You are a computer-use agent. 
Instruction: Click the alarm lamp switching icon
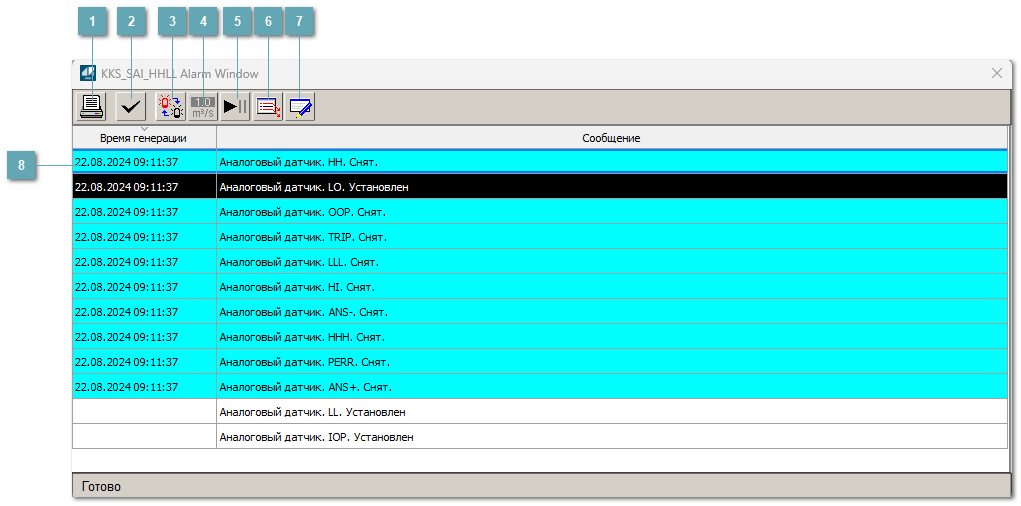pos(171,106)
